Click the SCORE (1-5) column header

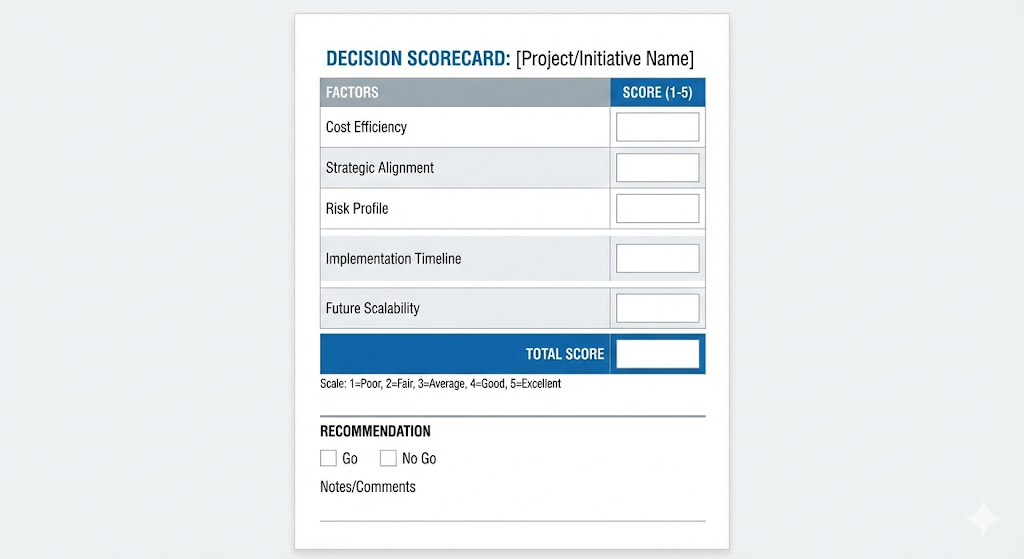pos(657,92)
